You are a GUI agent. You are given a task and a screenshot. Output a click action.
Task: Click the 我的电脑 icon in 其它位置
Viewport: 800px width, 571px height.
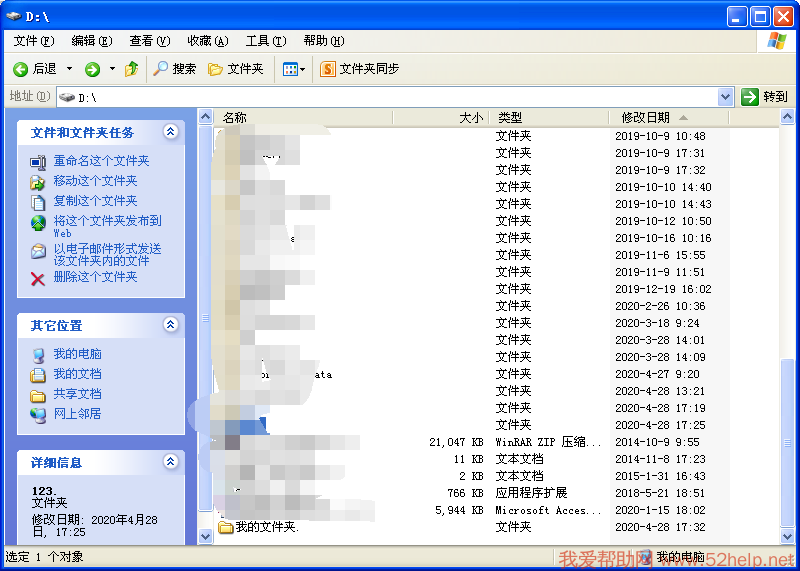(38, 354)
